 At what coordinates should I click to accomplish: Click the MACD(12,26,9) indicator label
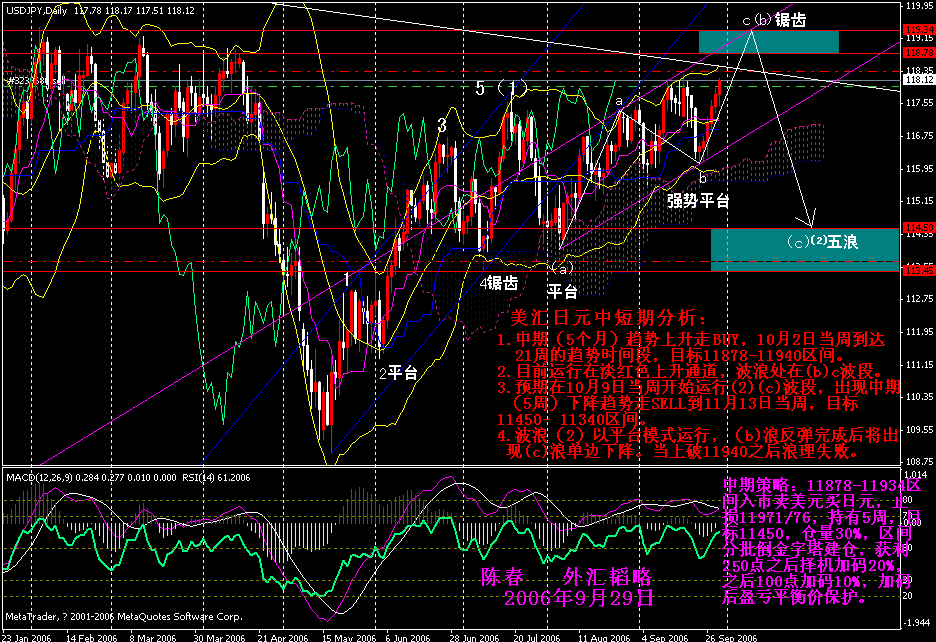coord(40,478)
